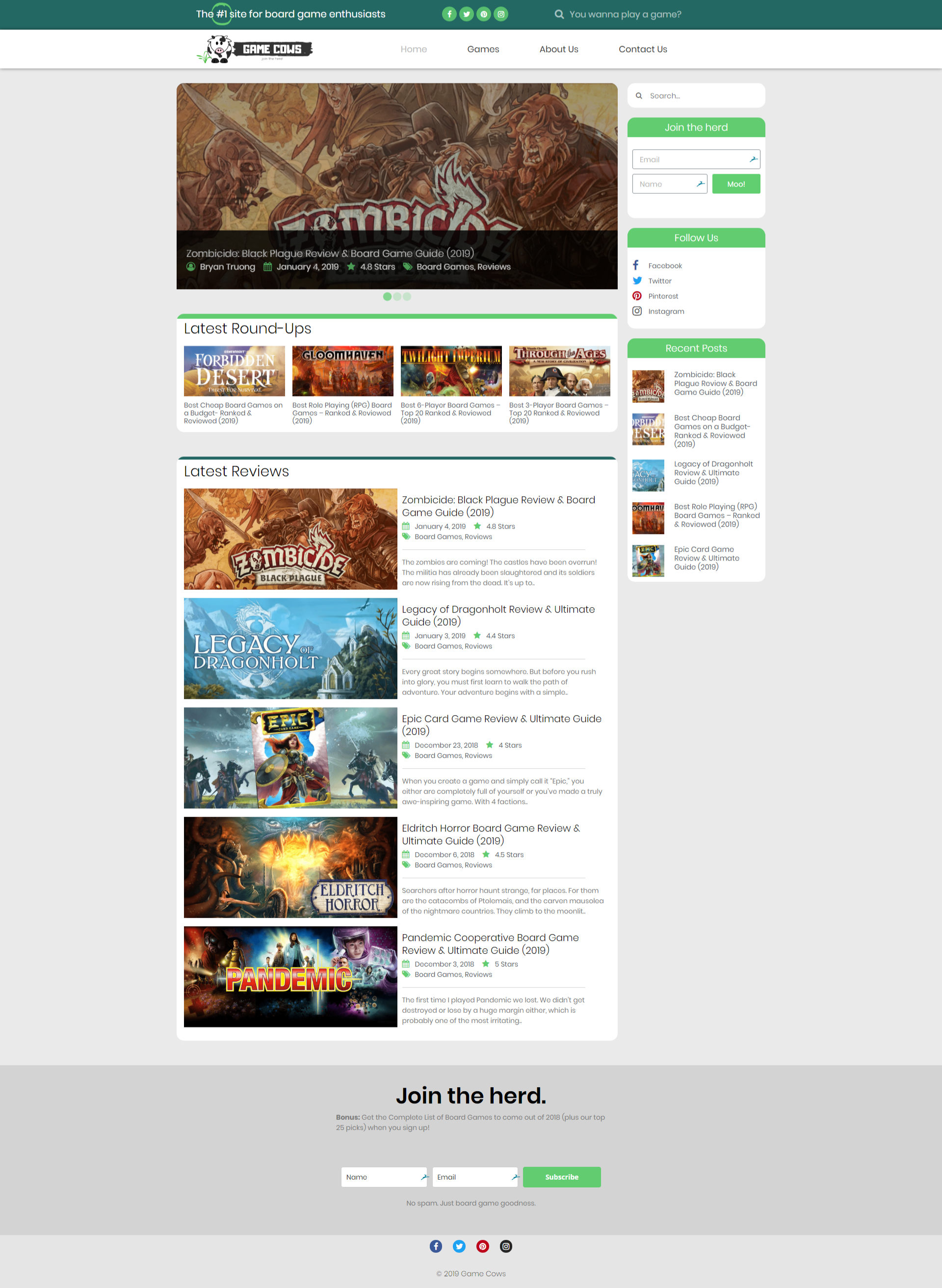This screenshot has width=942, height=1288.
Task: Click author icon beside Bryan Truong in slider
Action: tap(190, 267)
